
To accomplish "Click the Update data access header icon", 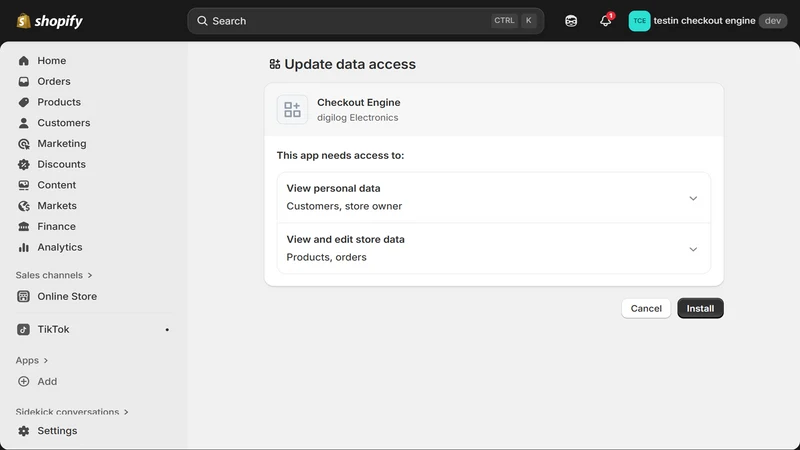I will click(x=275, y=64).
